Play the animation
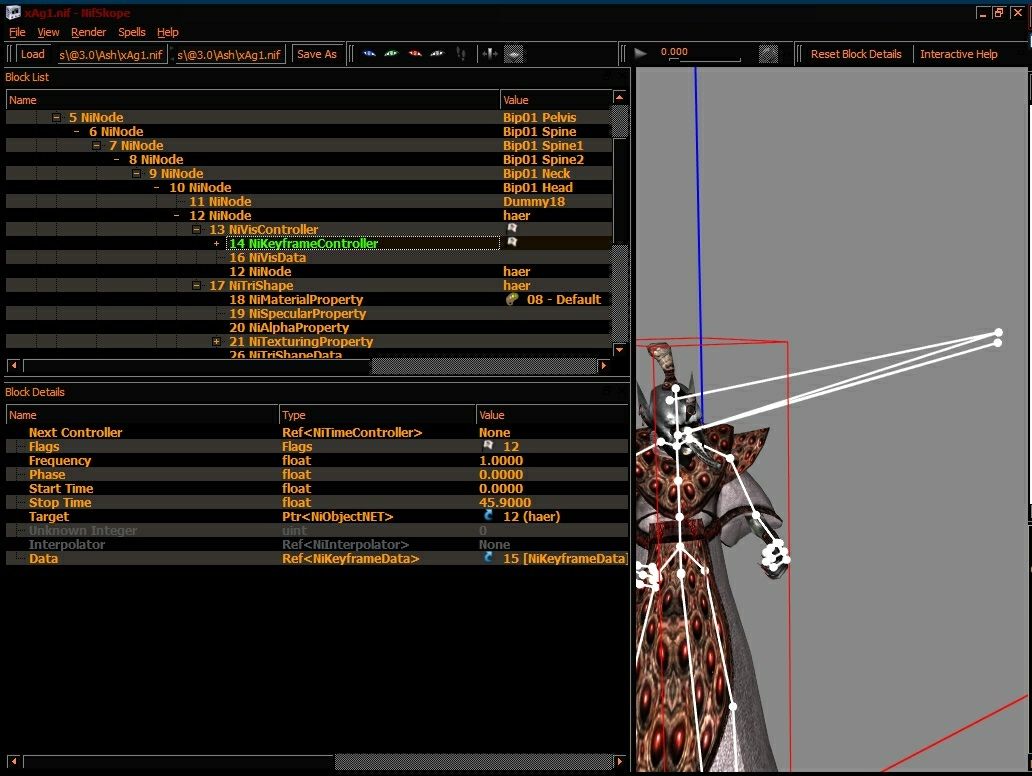The image size is (1032, 776). coord(640,54)
